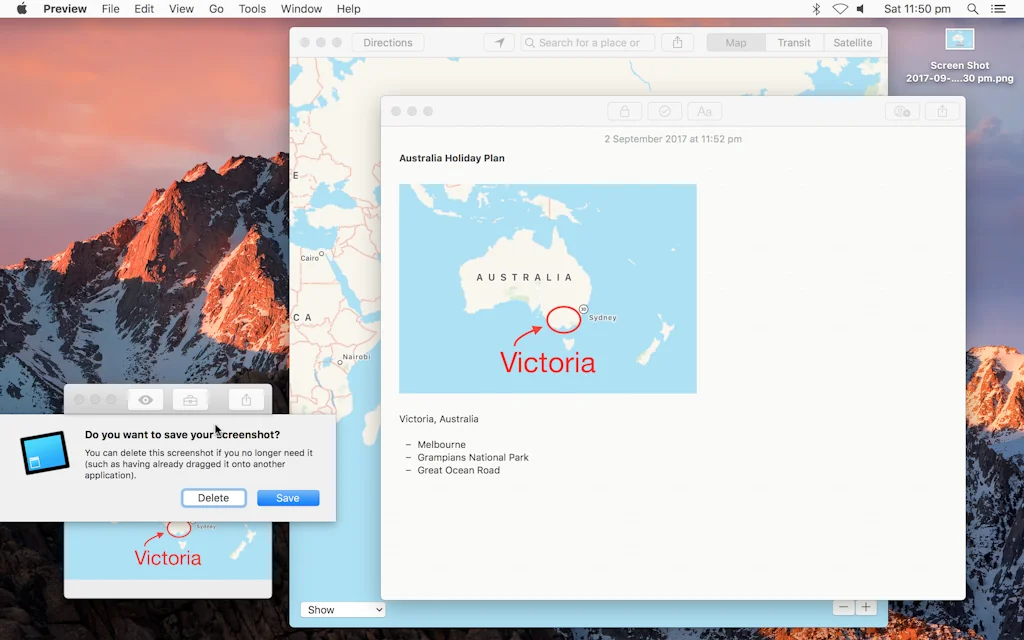Click the Maps toolbar share icon
1024x640 pixels.
pos(678,43)
